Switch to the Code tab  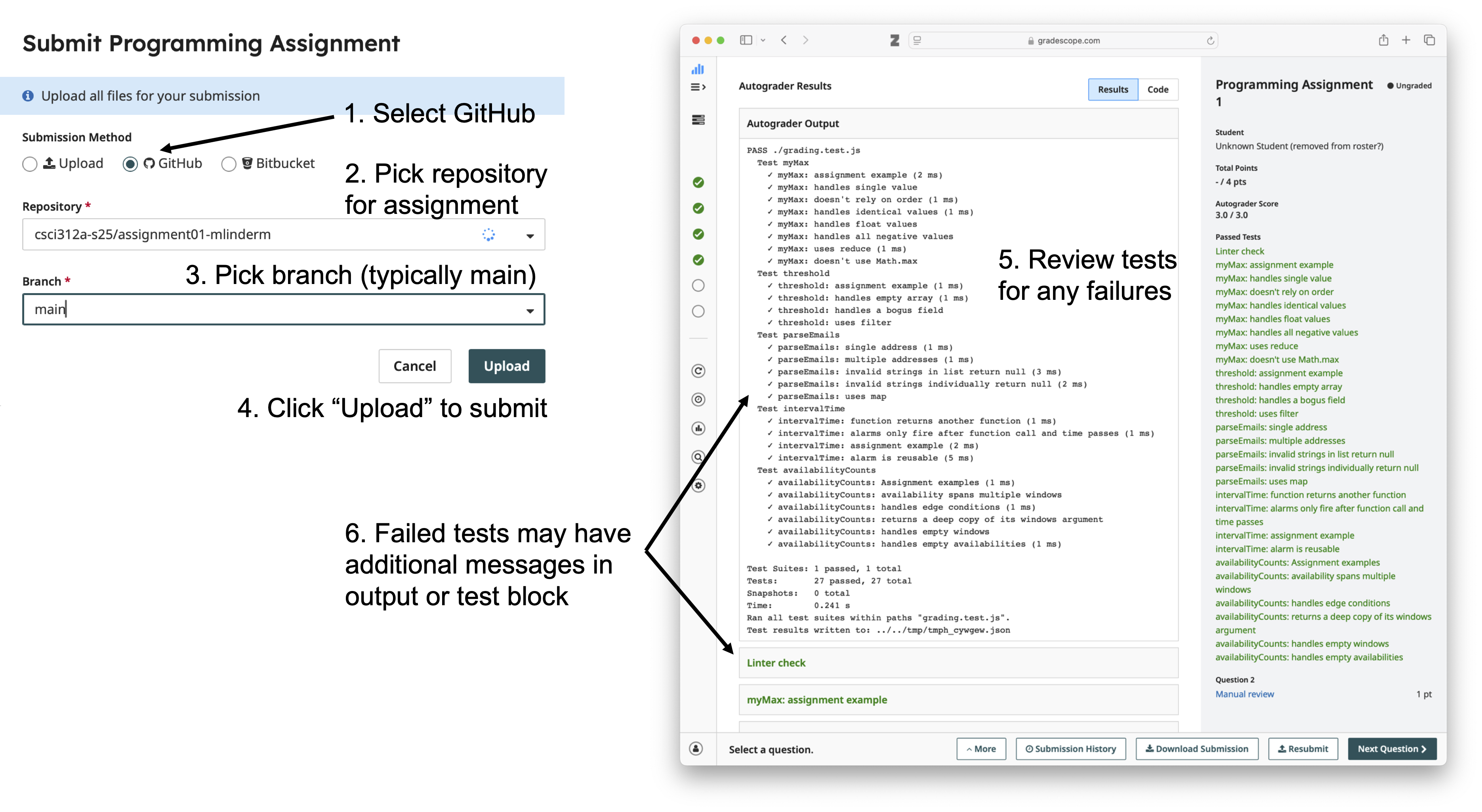coord(1158,89)
